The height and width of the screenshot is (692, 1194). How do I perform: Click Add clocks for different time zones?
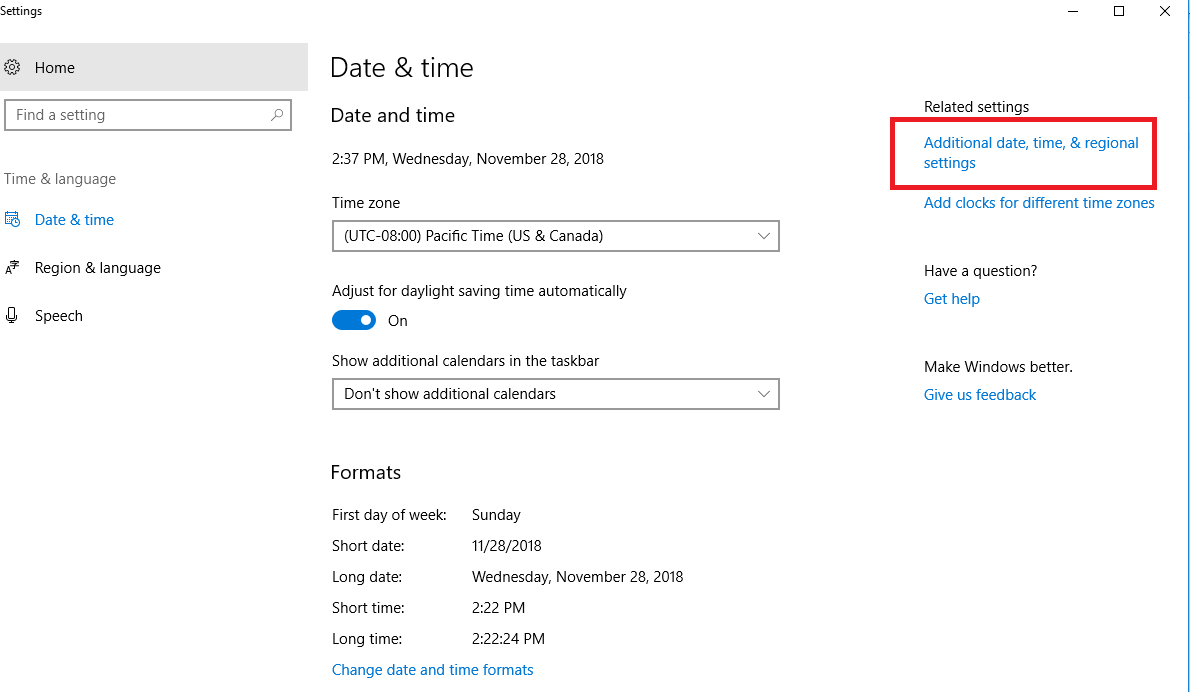coord(1038,203)
